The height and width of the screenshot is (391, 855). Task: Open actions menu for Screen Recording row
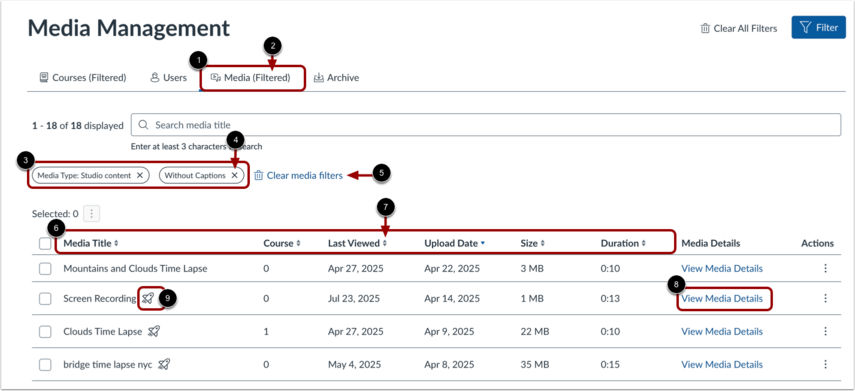826,298
